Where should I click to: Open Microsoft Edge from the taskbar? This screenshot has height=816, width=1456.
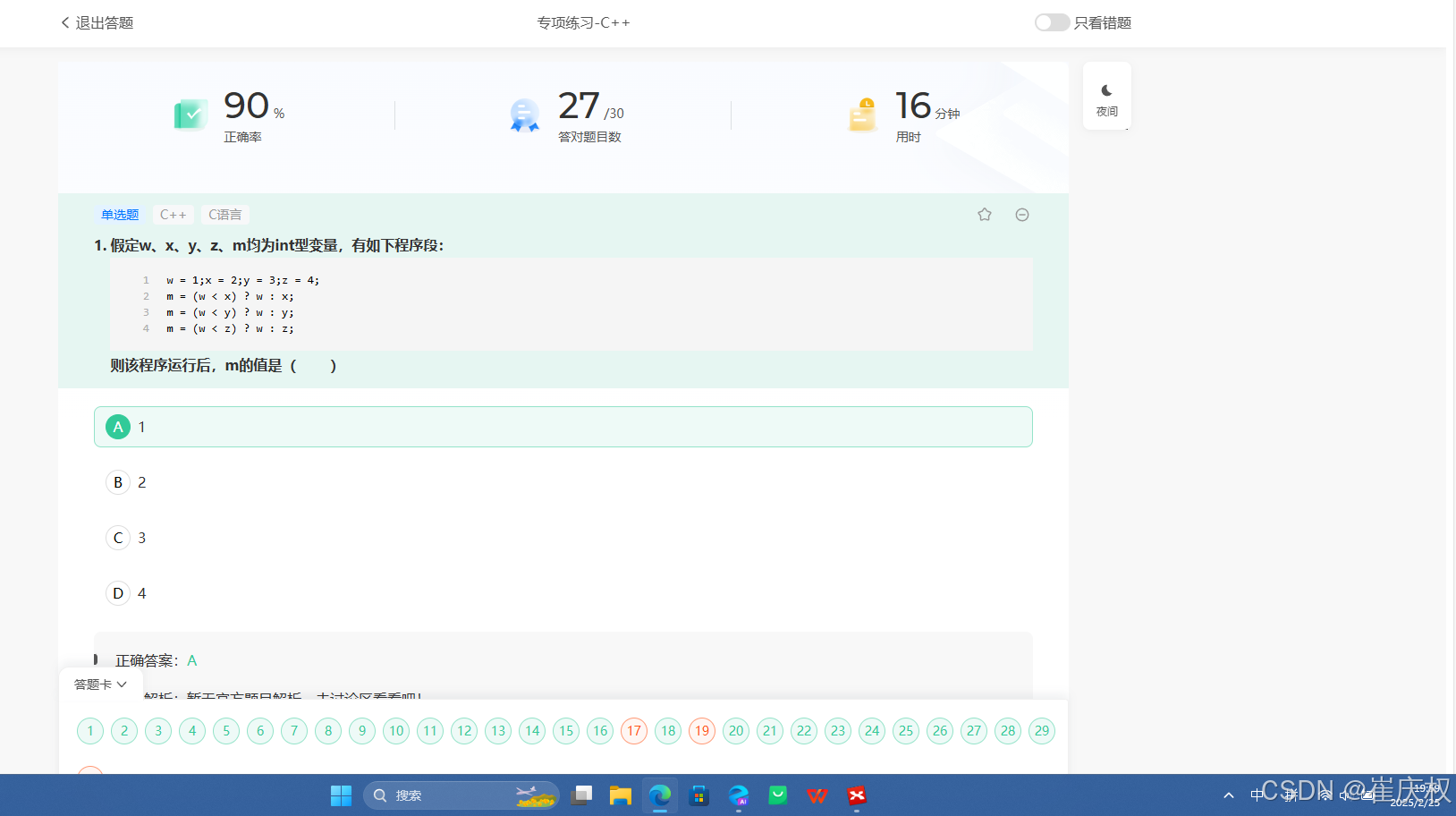[x=660, y=795]
